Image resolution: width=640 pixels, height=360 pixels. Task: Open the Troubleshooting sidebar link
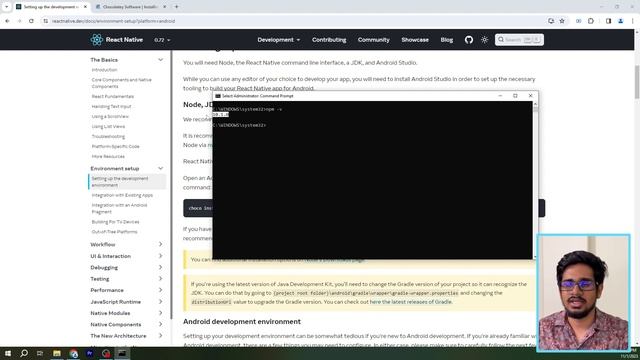pos(108,136)
